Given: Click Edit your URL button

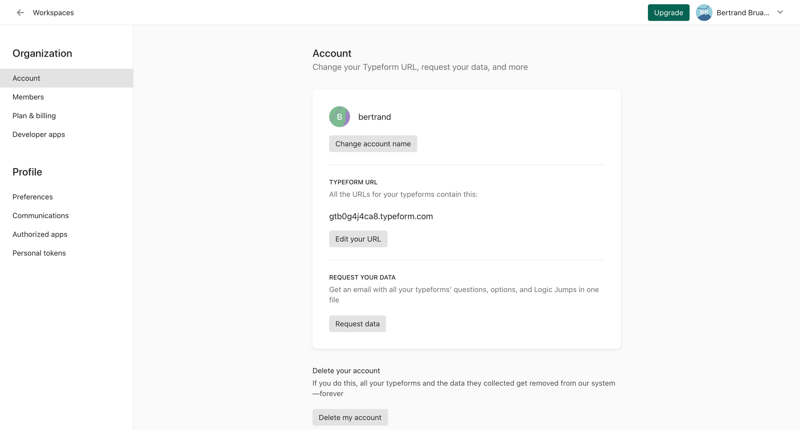Looking at the screenshot, I should pyautogui.click(x=358, y=239).
